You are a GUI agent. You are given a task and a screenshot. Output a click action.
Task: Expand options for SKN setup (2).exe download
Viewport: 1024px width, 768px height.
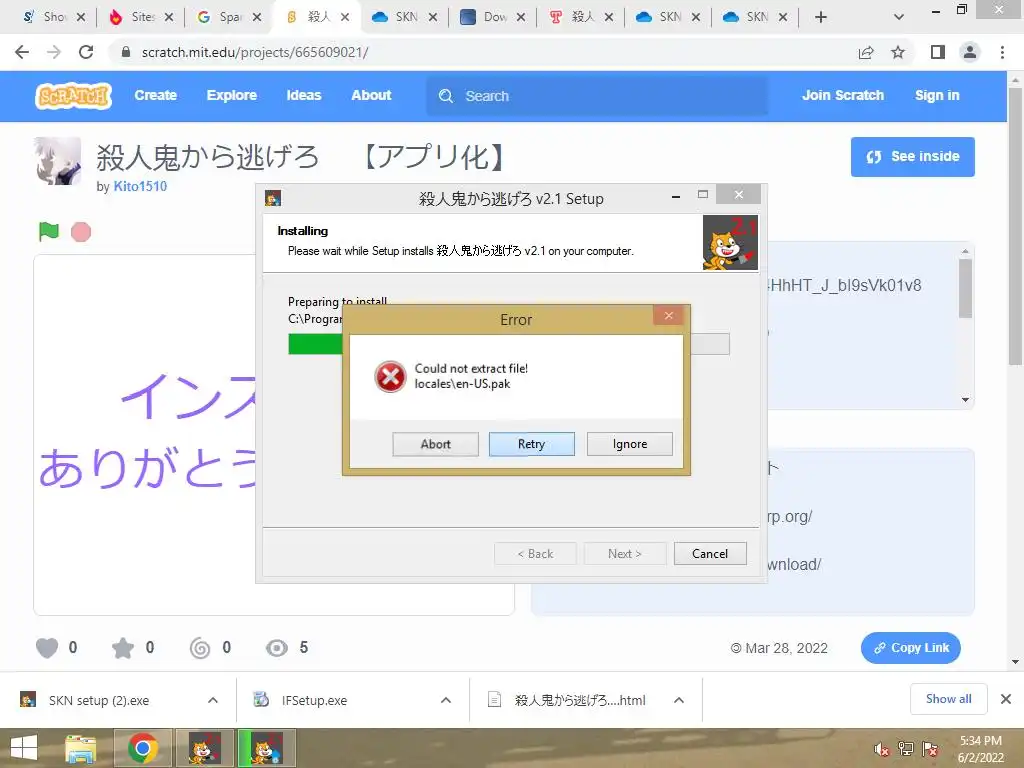pos(213,700)
